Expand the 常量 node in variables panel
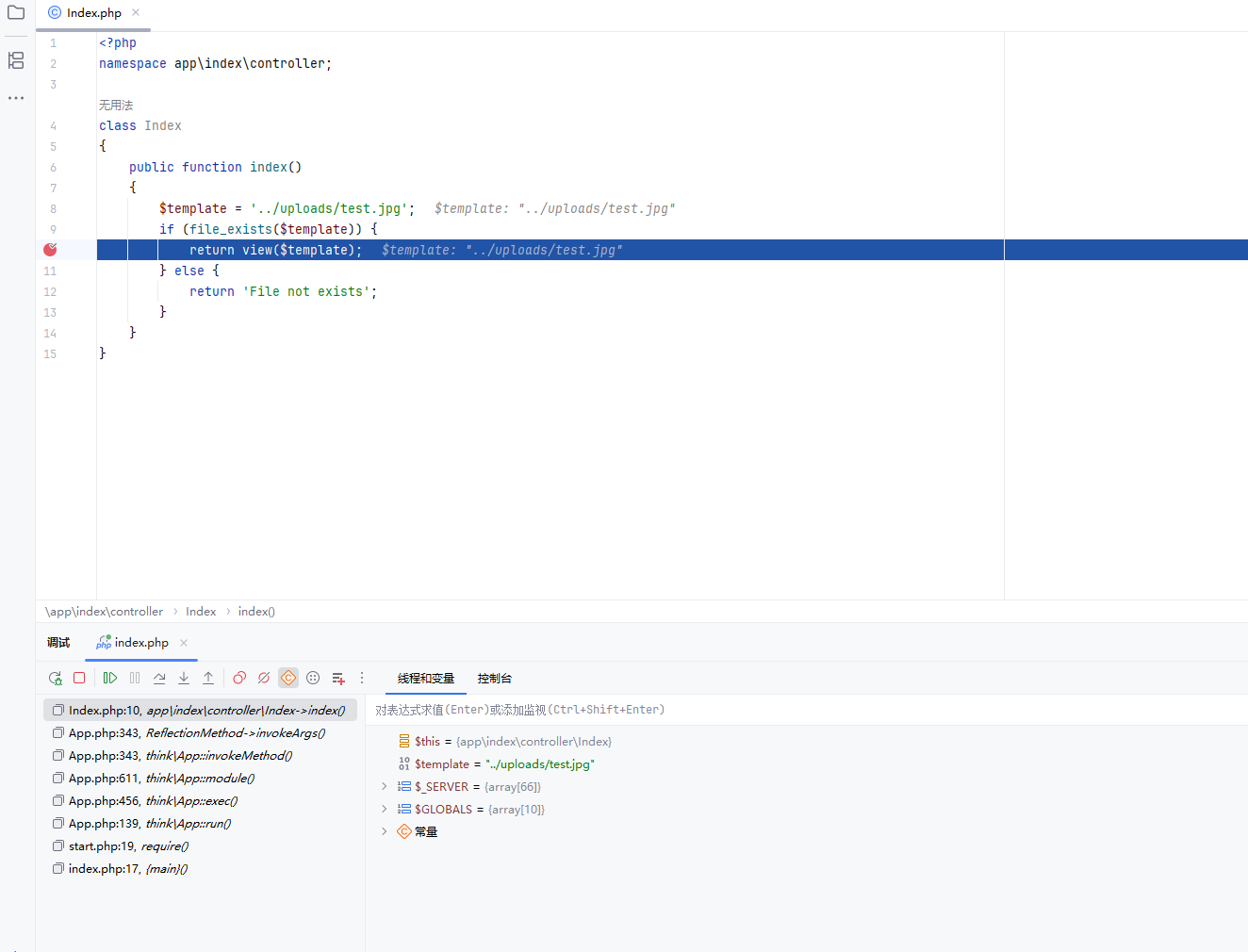Image resolution: width=1248 pixels, height=952 pixels. pos(384,831)
